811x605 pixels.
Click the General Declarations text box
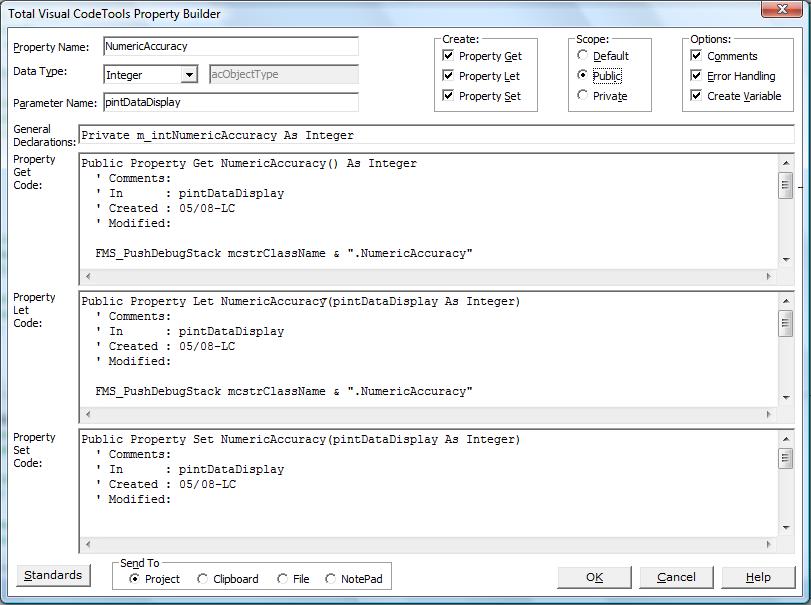click(436, 135)
